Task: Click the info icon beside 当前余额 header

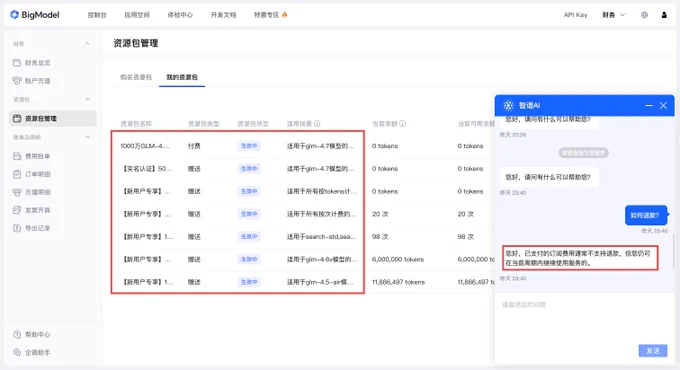Action: coord(402,124)
